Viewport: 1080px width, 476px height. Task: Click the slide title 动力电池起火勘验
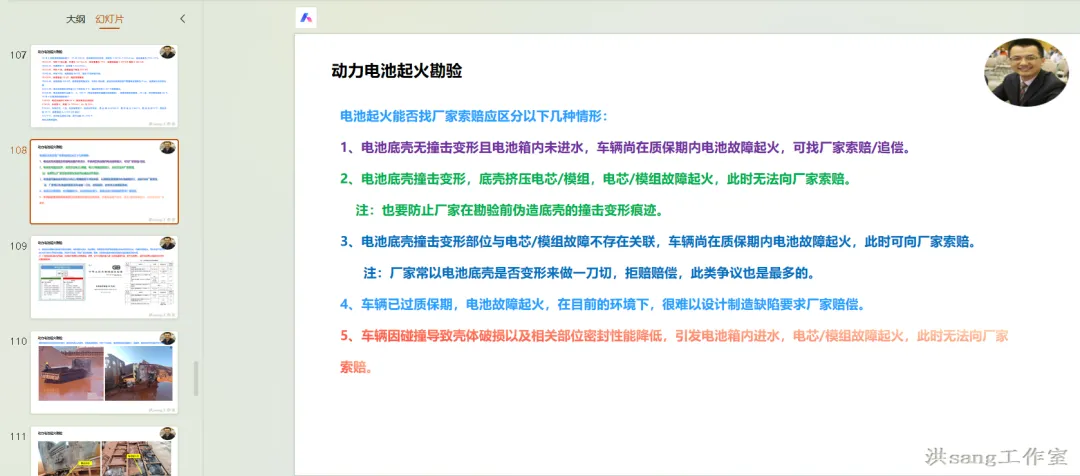point(397,71)
